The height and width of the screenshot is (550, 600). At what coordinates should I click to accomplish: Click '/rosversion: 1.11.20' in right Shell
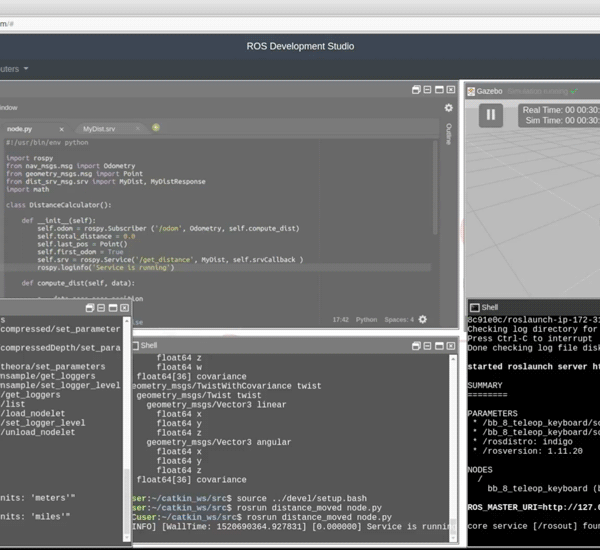click(x=532, y=451)
